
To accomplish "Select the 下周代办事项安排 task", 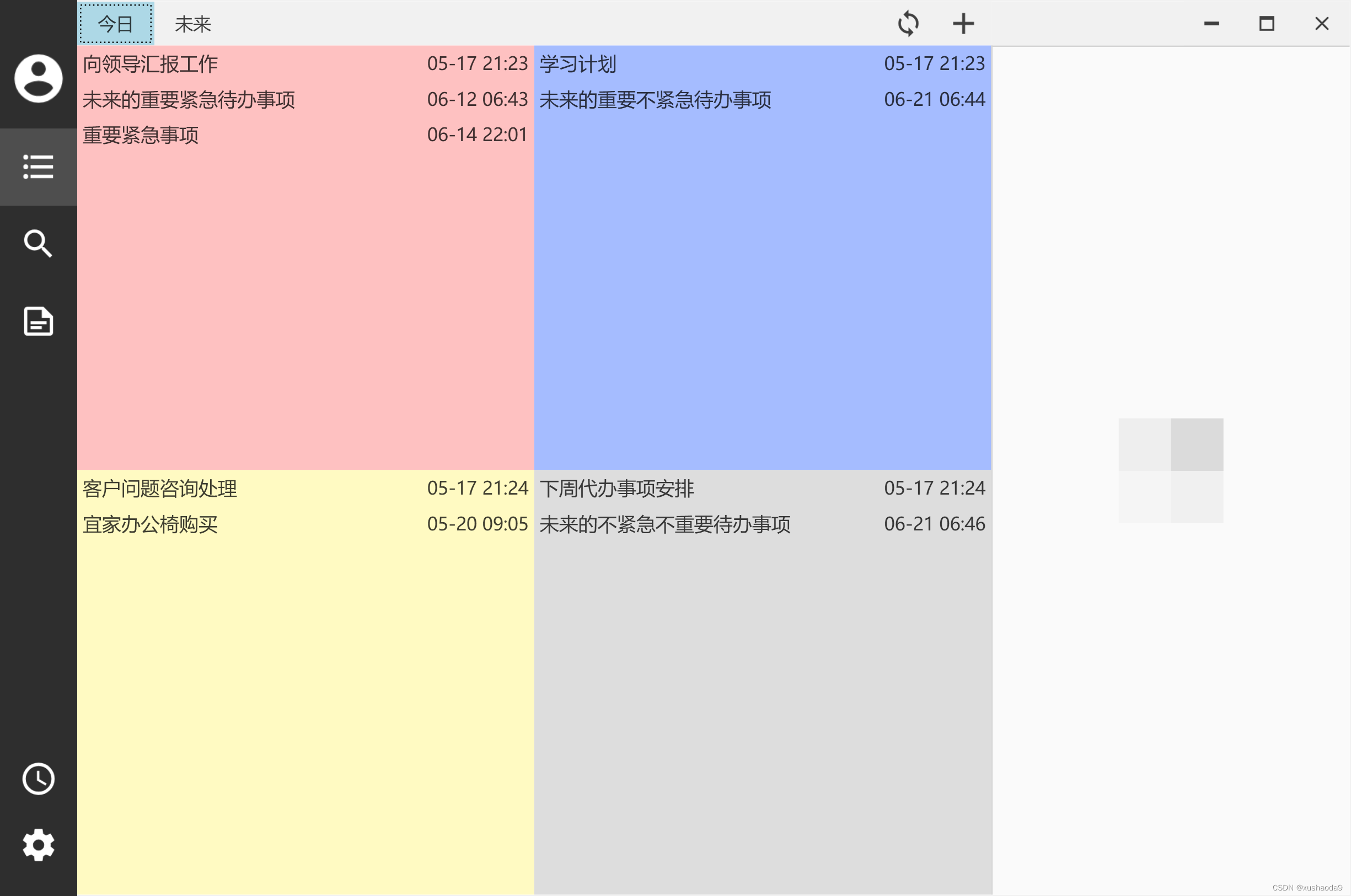I will point(616,489).
